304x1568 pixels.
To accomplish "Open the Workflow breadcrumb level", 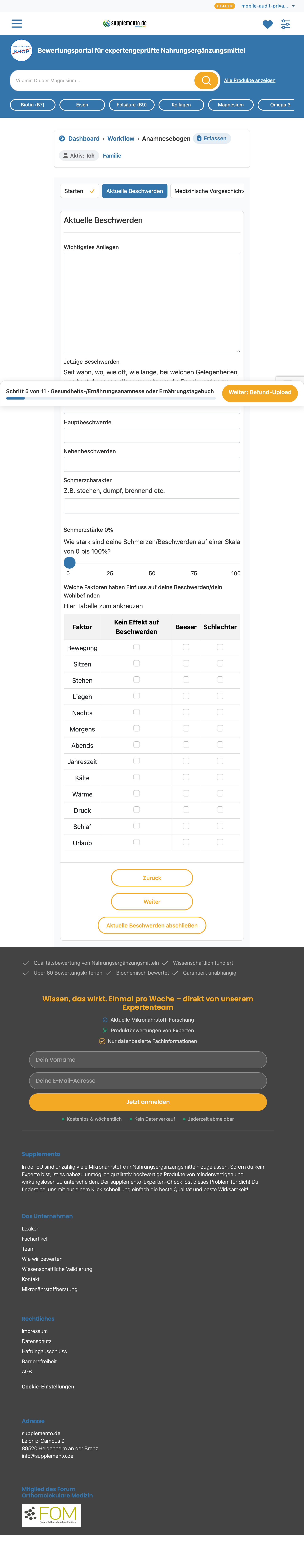I will pos(121,139).
